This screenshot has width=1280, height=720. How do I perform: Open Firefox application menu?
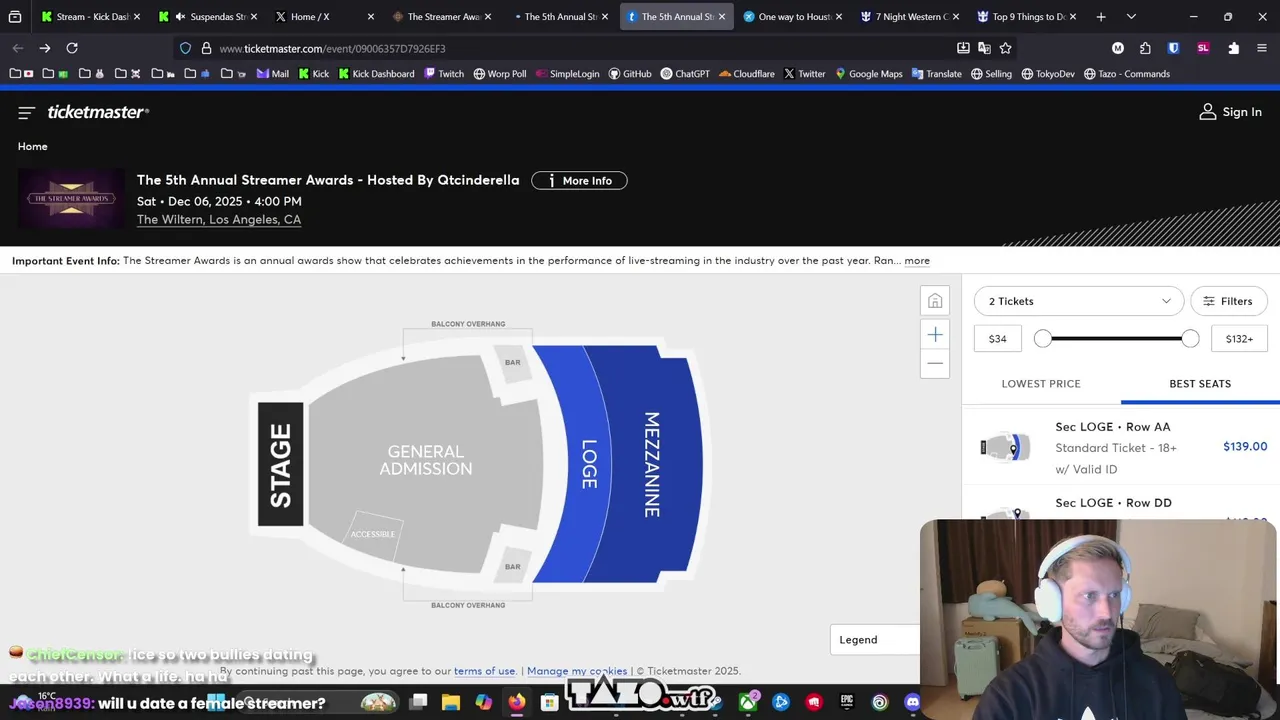tap(1261, 48)
